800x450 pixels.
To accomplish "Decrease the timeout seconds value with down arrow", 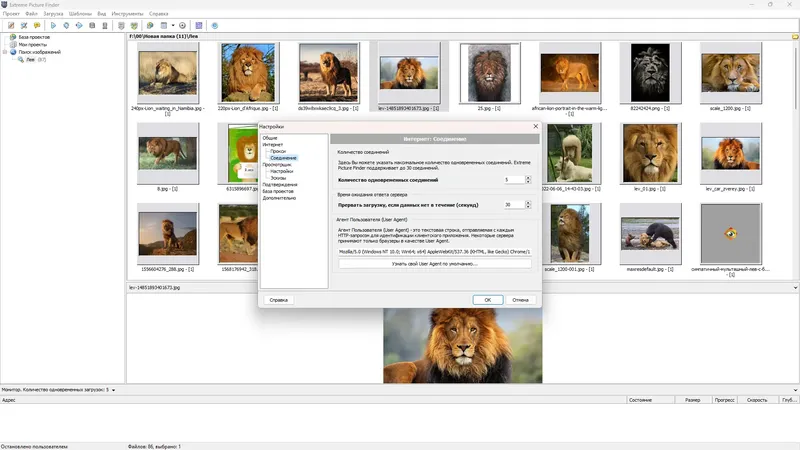I will tap(528, 207).
